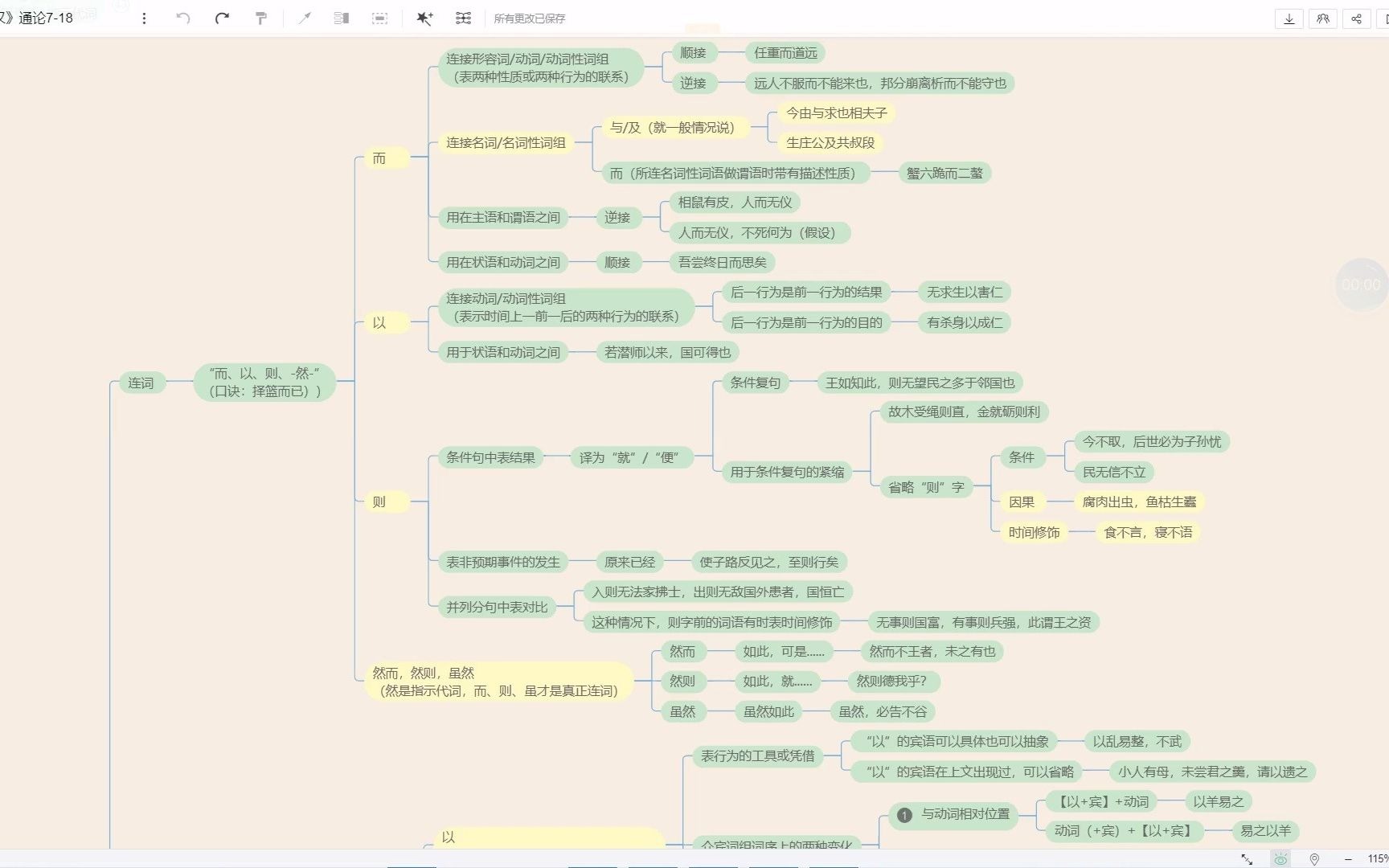Select the 故木受绳则直,金就砺则利 node
Screen dimensions: 1389x868
pyautogui.click(x=964, y=412)
